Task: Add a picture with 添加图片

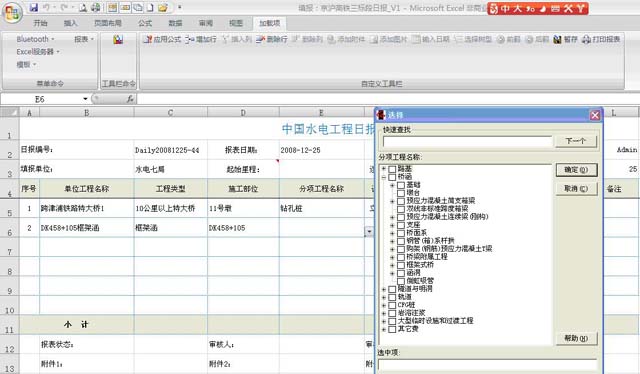Action: click(x=389, y=39)
